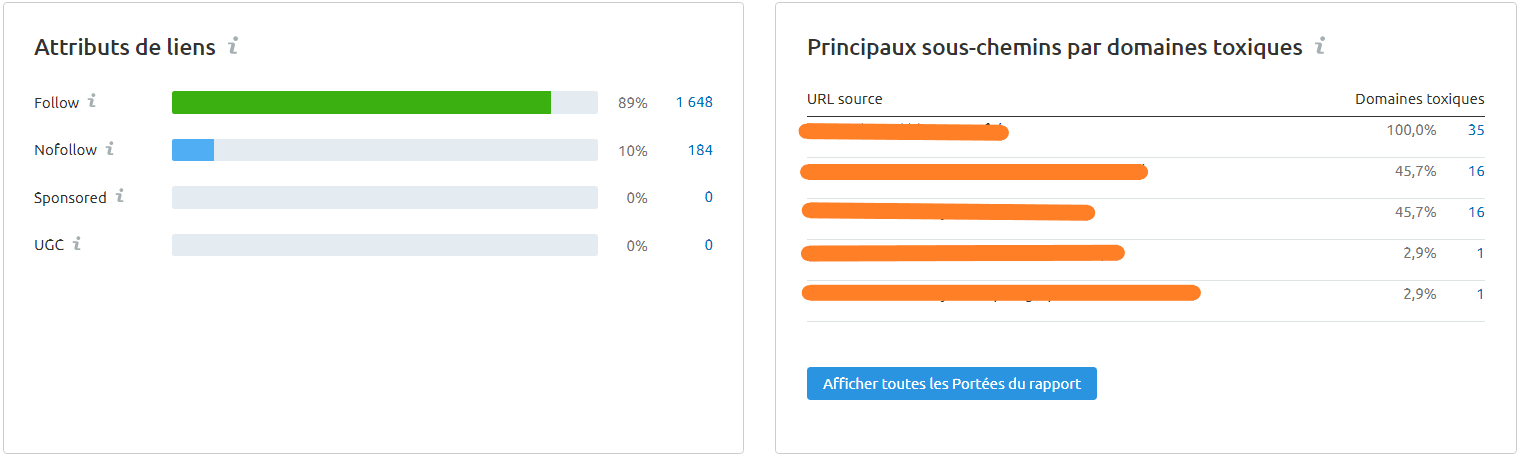Open the 1 648 Follow links count
The image size is (1524, 459).
(694, 103)
